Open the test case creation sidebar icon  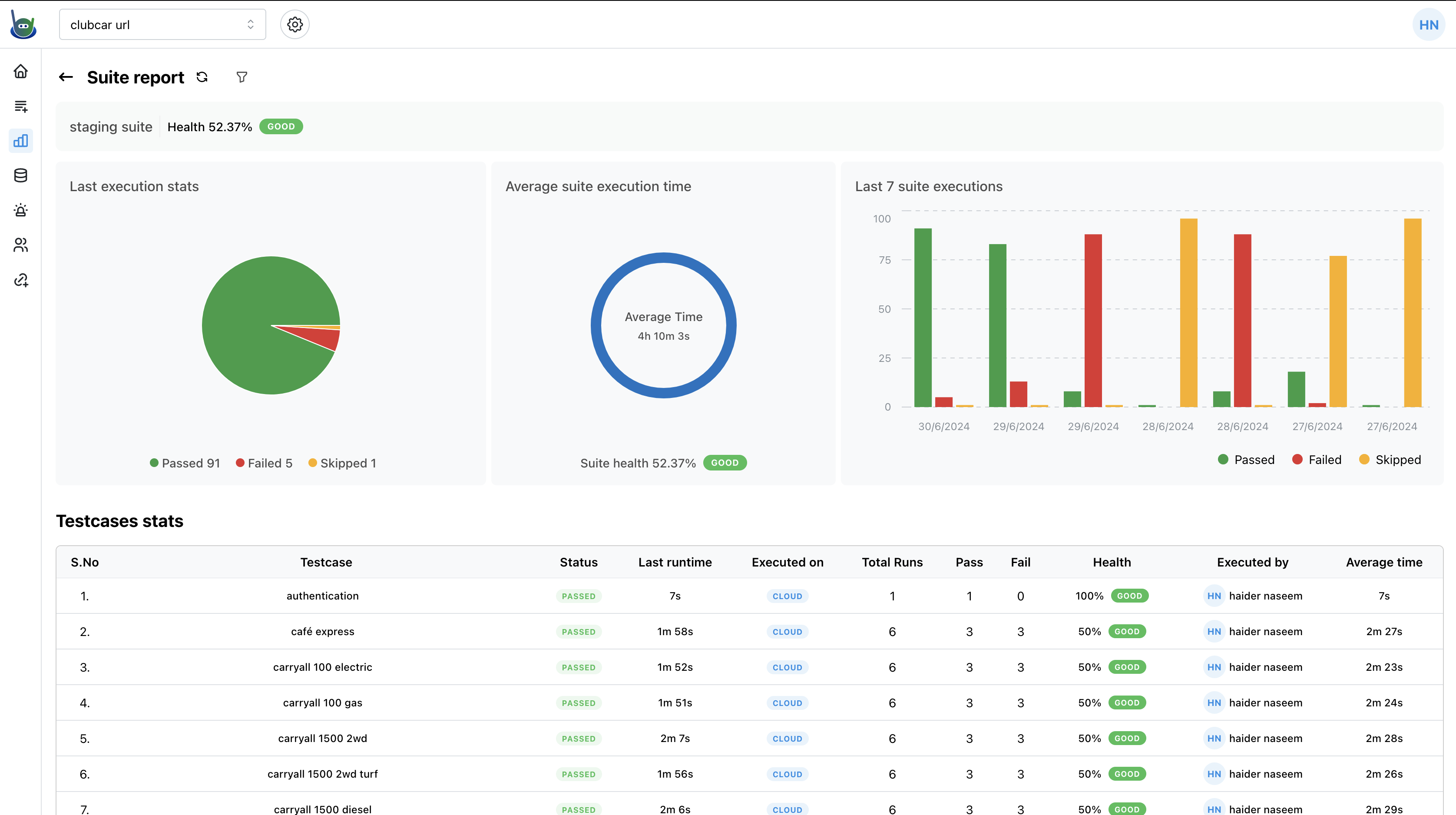21,106
